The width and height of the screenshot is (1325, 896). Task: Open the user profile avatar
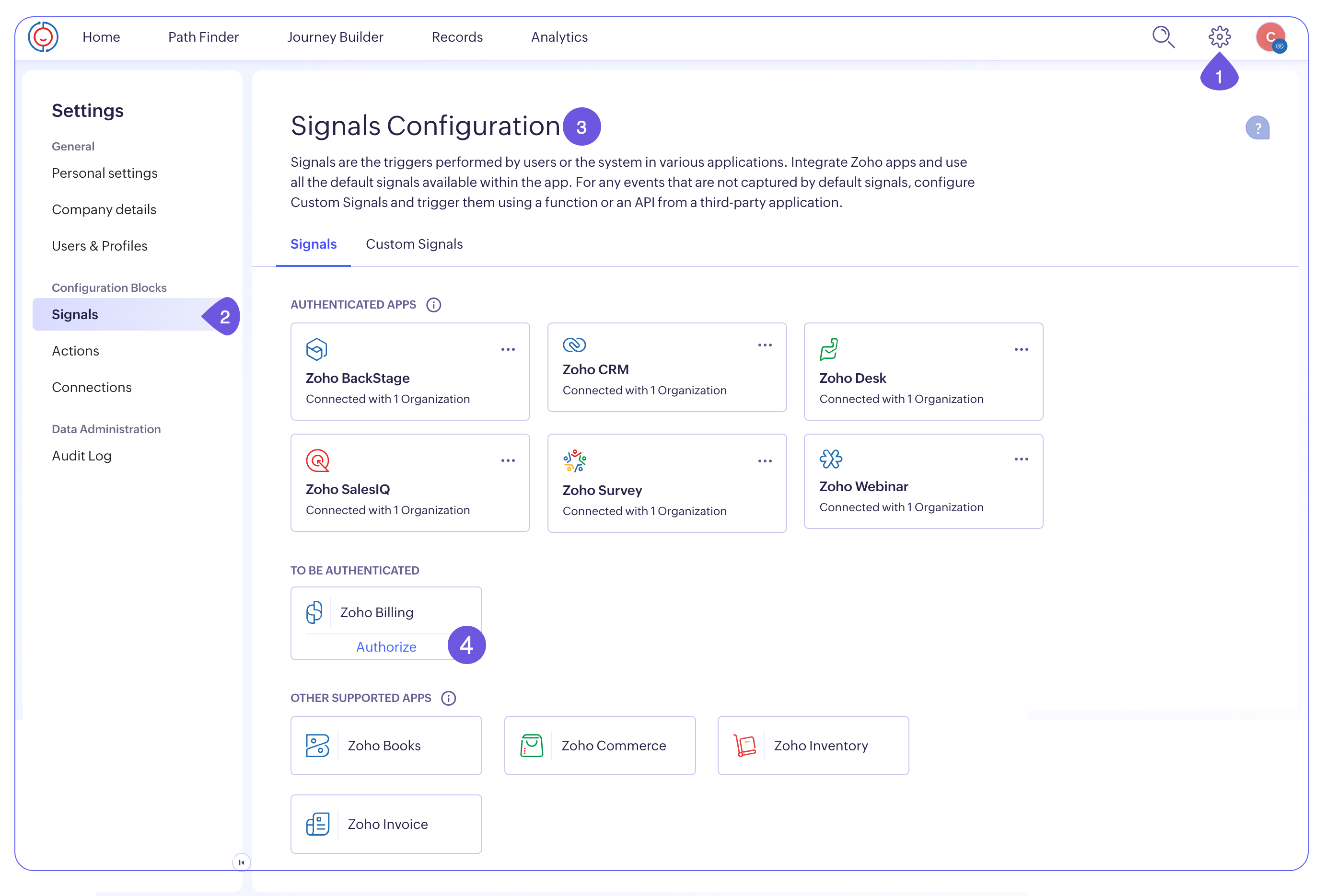(x=1270, y=37)
